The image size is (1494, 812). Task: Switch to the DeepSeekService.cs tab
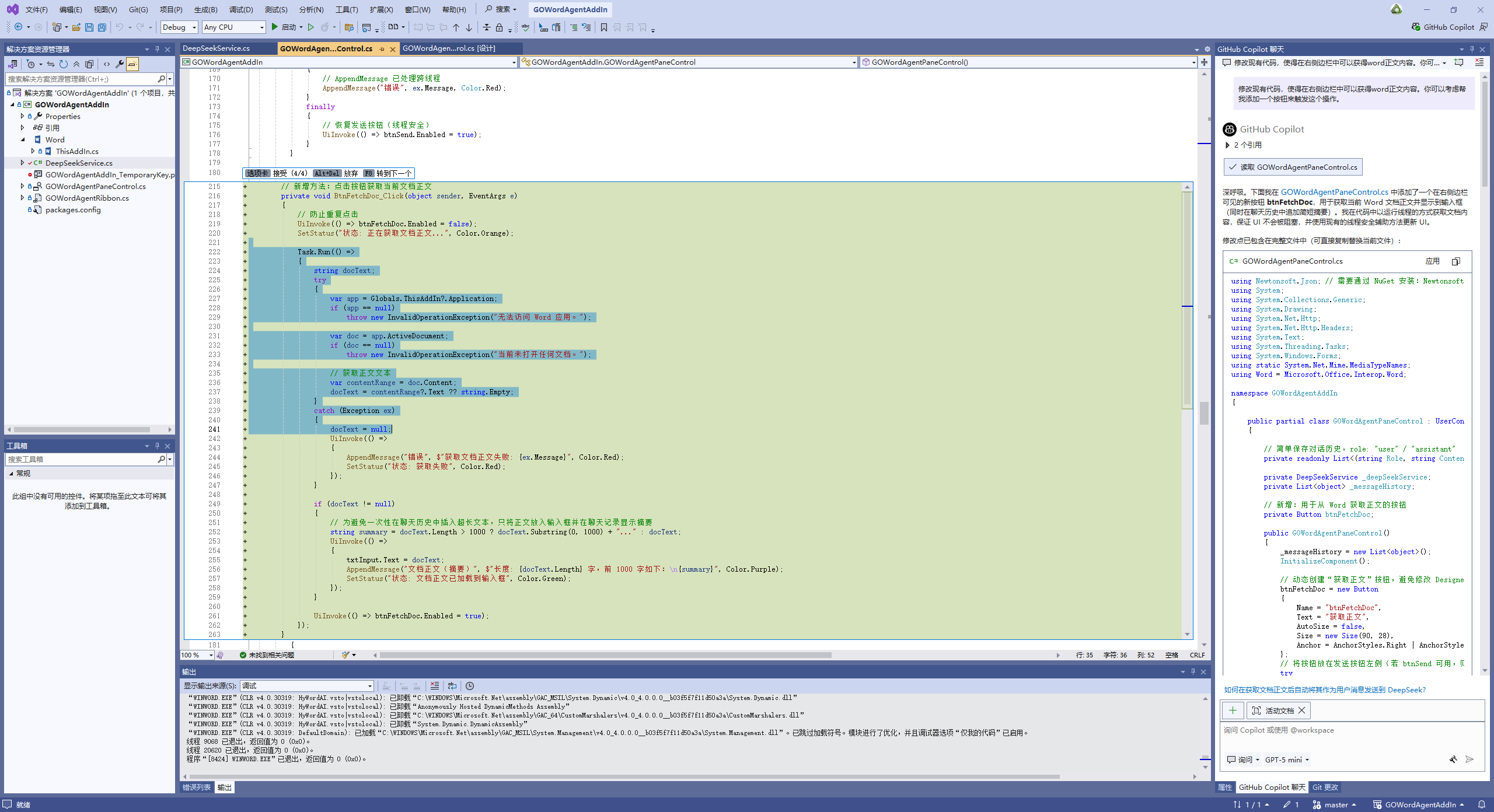tap(217, 48)
